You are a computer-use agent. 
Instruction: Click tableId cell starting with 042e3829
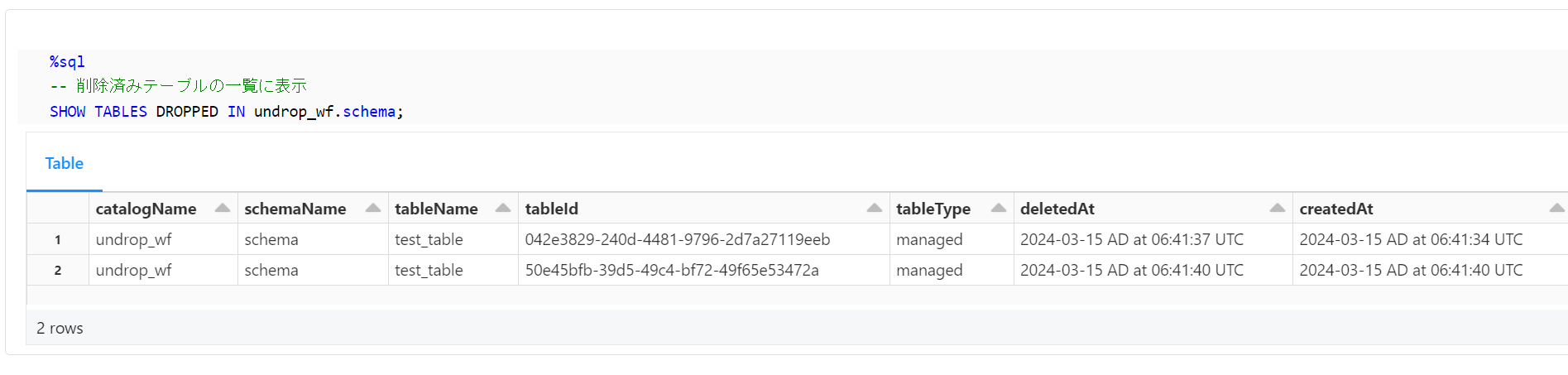tap(677, 240)
